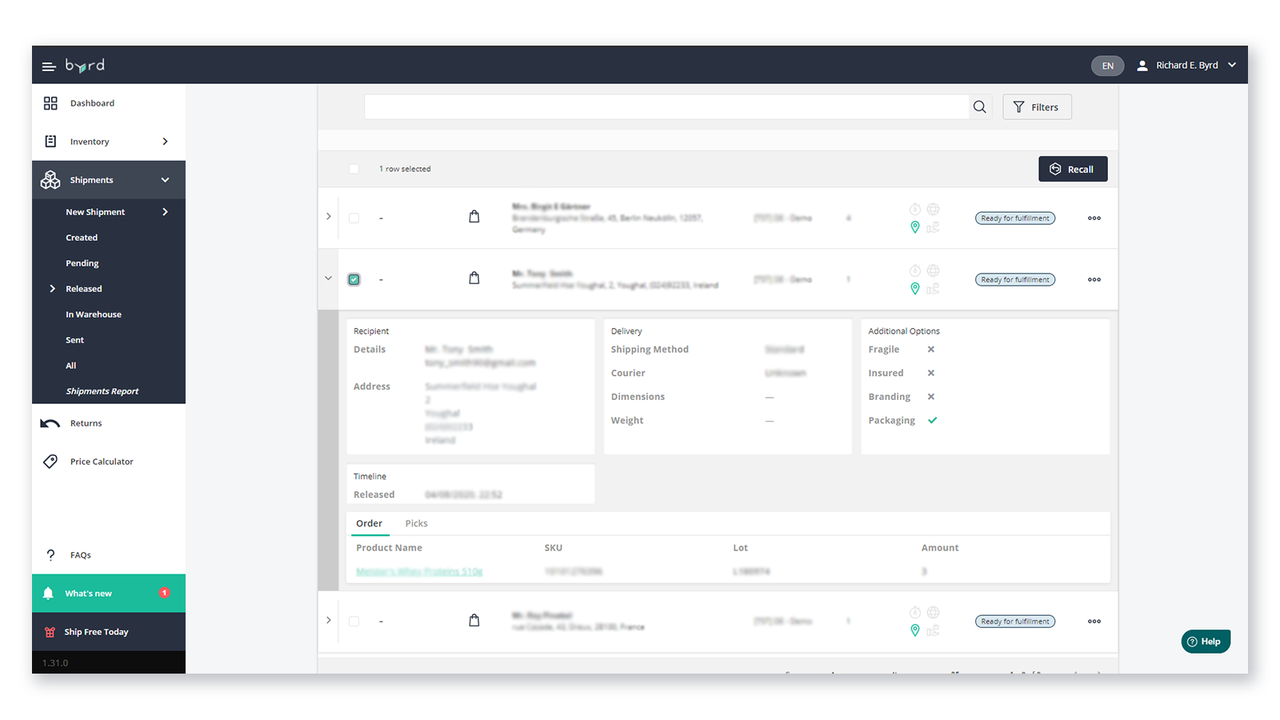This screenshot has height=720, width=1280.
Task: Collapse the Tony Smith shipment details row
Action: (328, 279)
